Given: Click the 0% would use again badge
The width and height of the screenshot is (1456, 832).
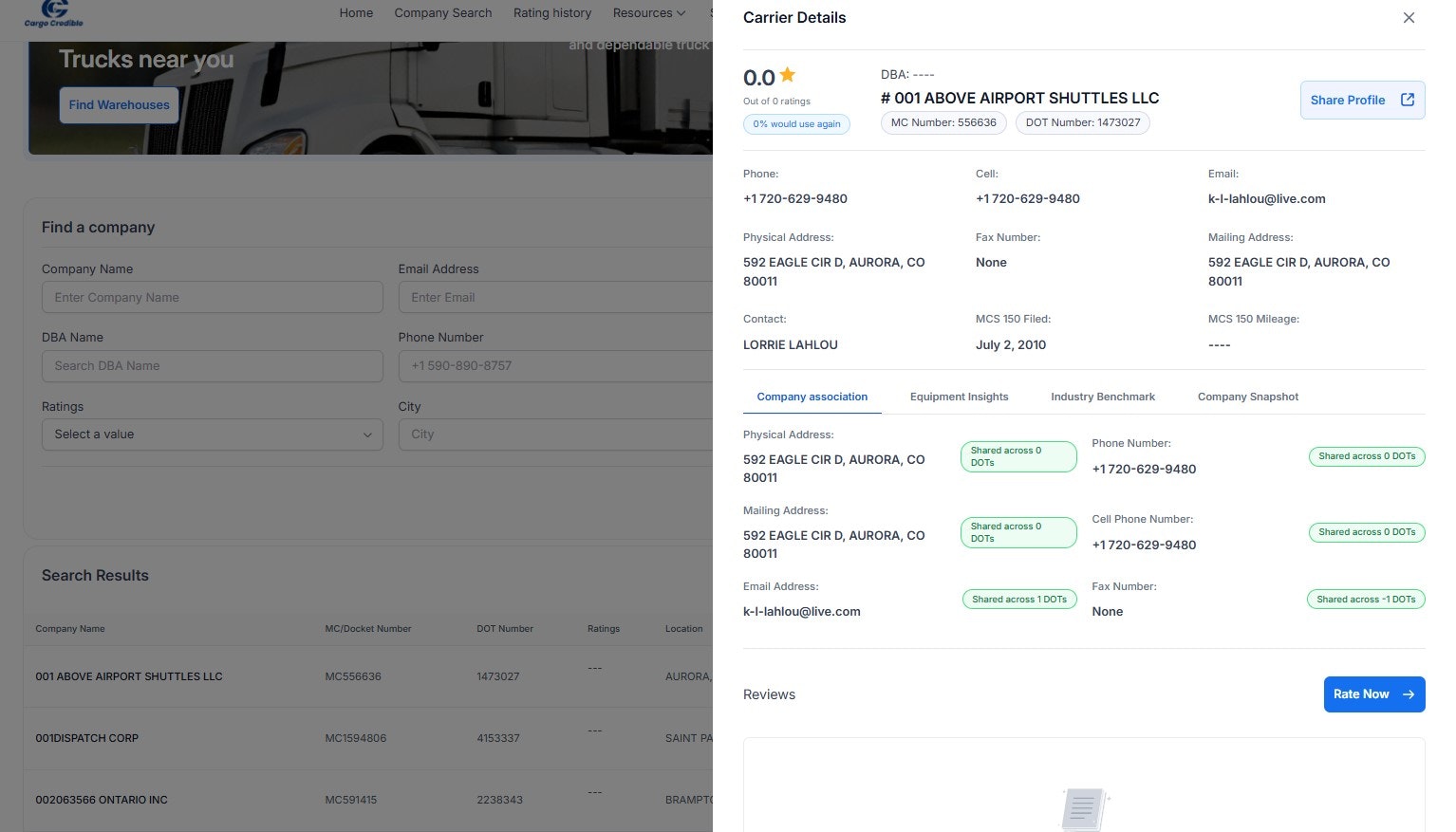Looking at the screenshot, I should pos(796,123).
